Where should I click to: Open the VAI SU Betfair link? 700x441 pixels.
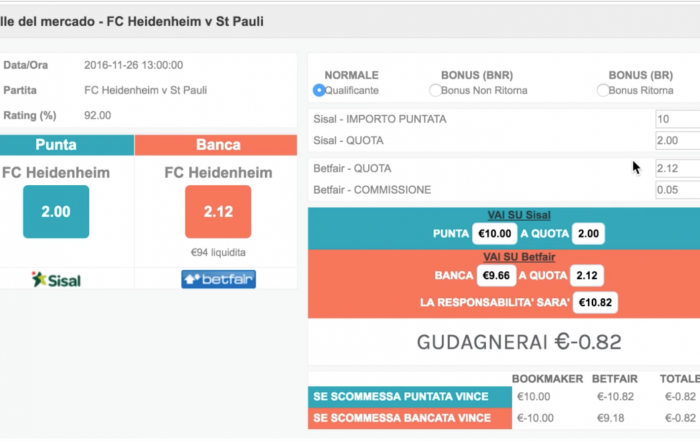519,257
